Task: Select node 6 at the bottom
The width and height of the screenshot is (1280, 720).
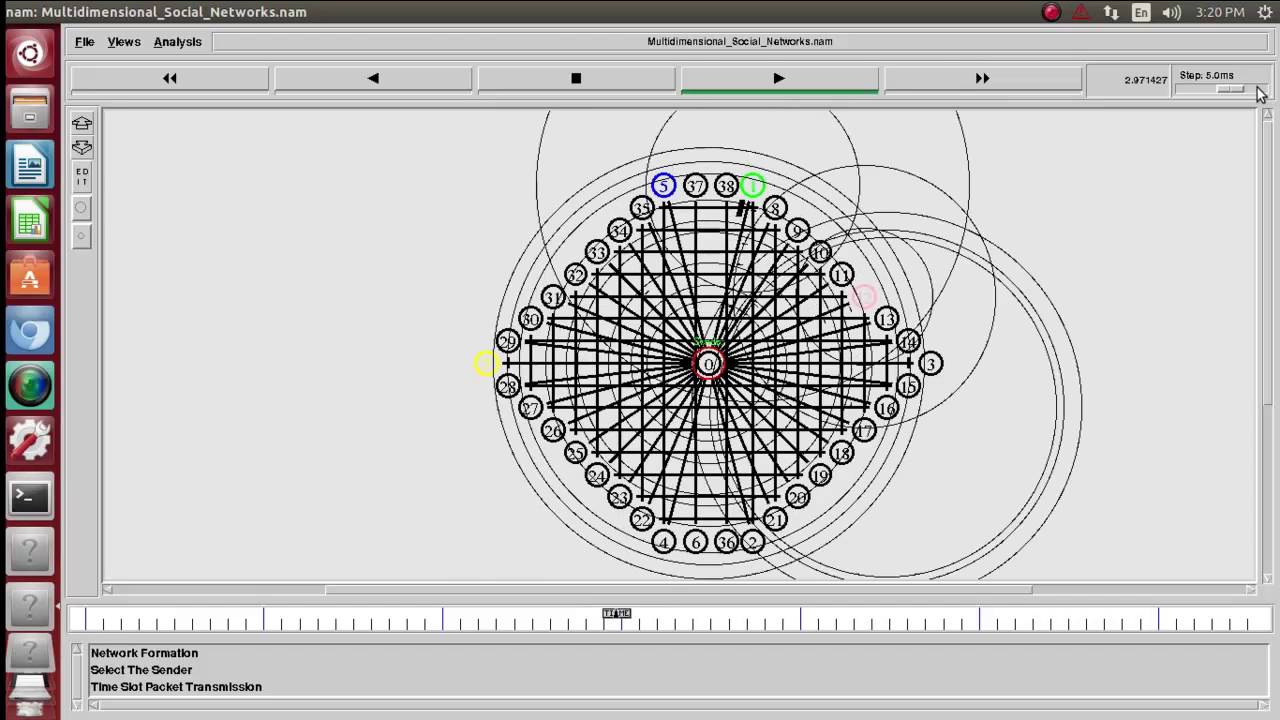Action: [695, 542]
